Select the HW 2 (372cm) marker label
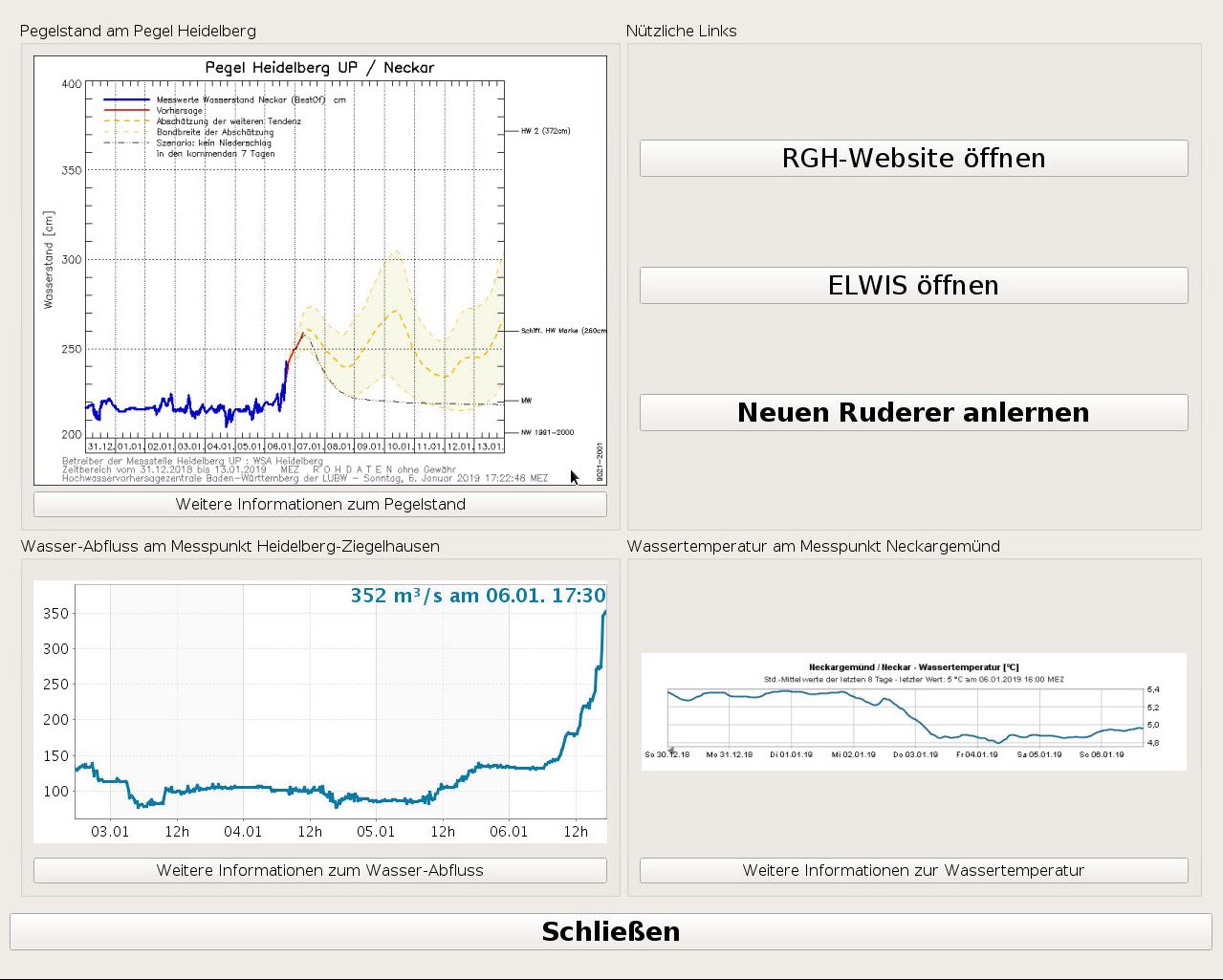Screen dimensions: 1223x980 (x=545, y=131)
